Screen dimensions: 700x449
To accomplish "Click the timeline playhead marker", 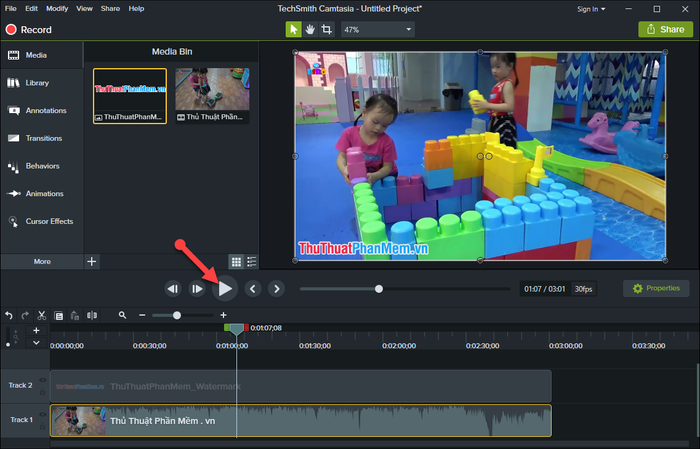I will 237,330.
